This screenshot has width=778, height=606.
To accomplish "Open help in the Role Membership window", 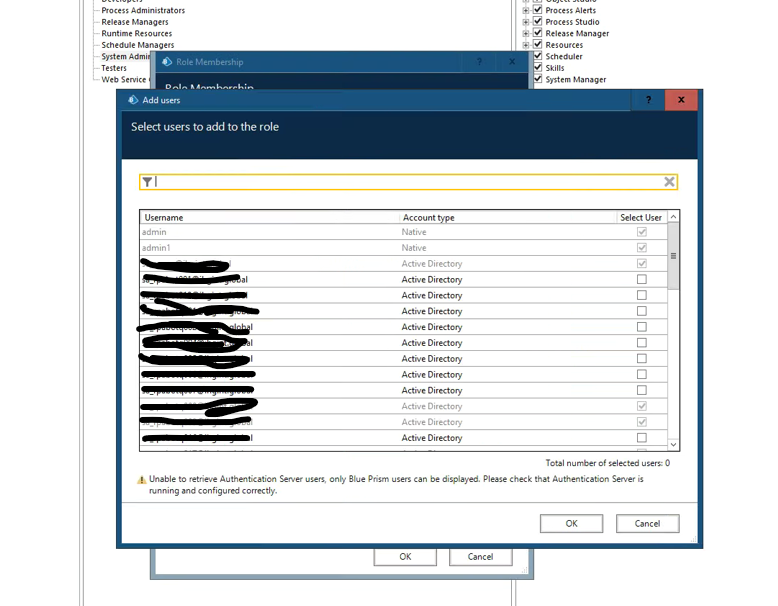I will click(x=479, y=62).
